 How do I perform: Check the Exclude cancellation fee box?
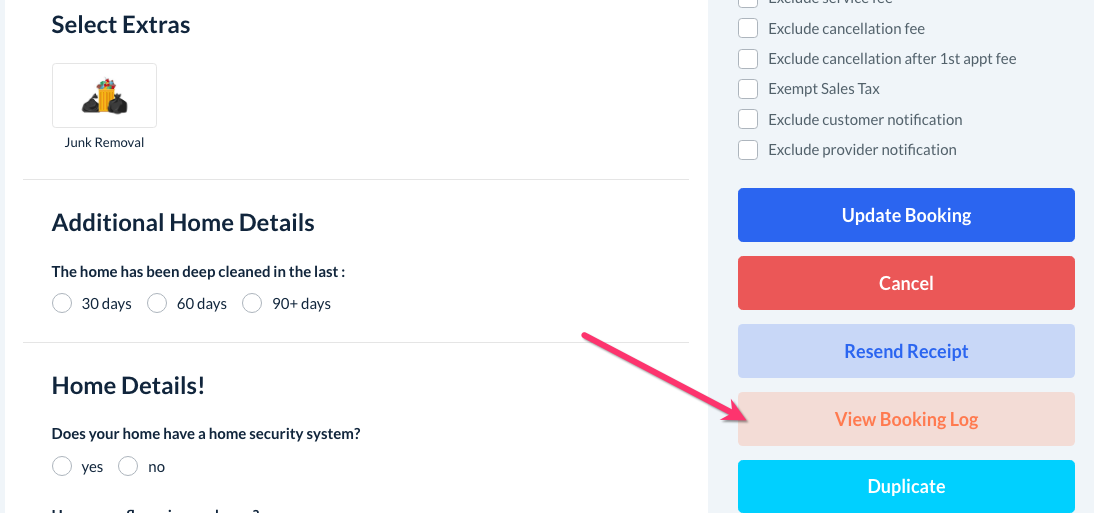point(748,29)
